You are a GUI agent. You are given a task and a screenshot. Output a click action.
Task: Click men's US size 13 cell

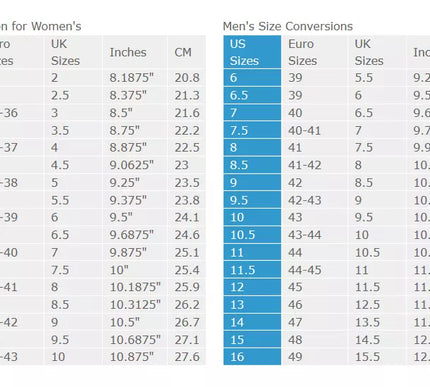252,305
